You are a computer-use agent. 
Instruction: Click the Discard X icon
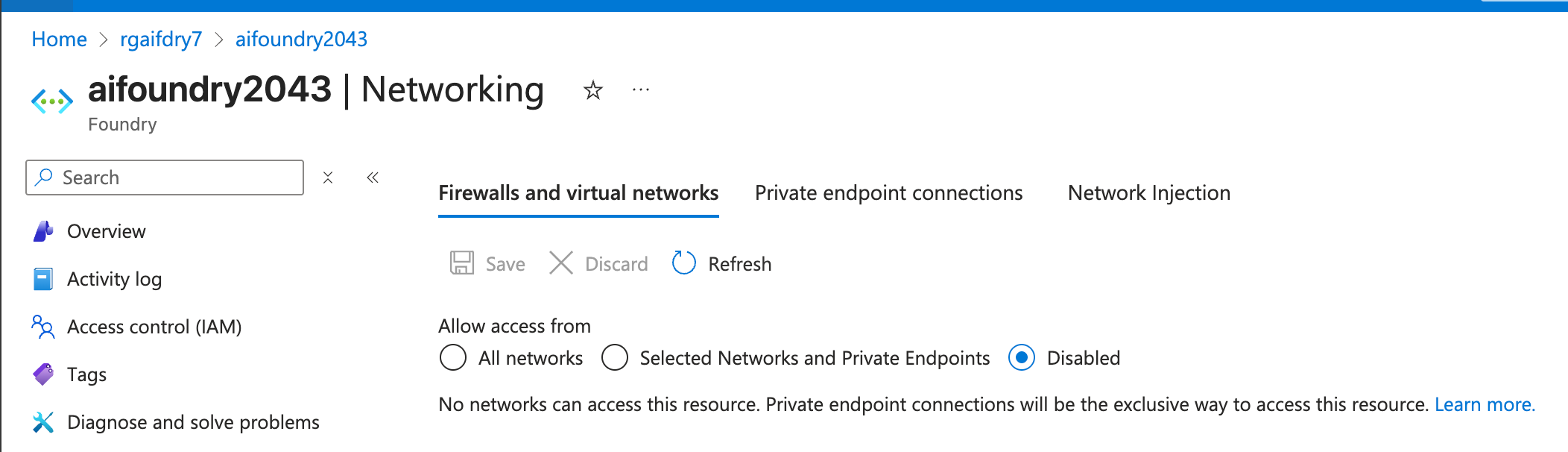560,263
